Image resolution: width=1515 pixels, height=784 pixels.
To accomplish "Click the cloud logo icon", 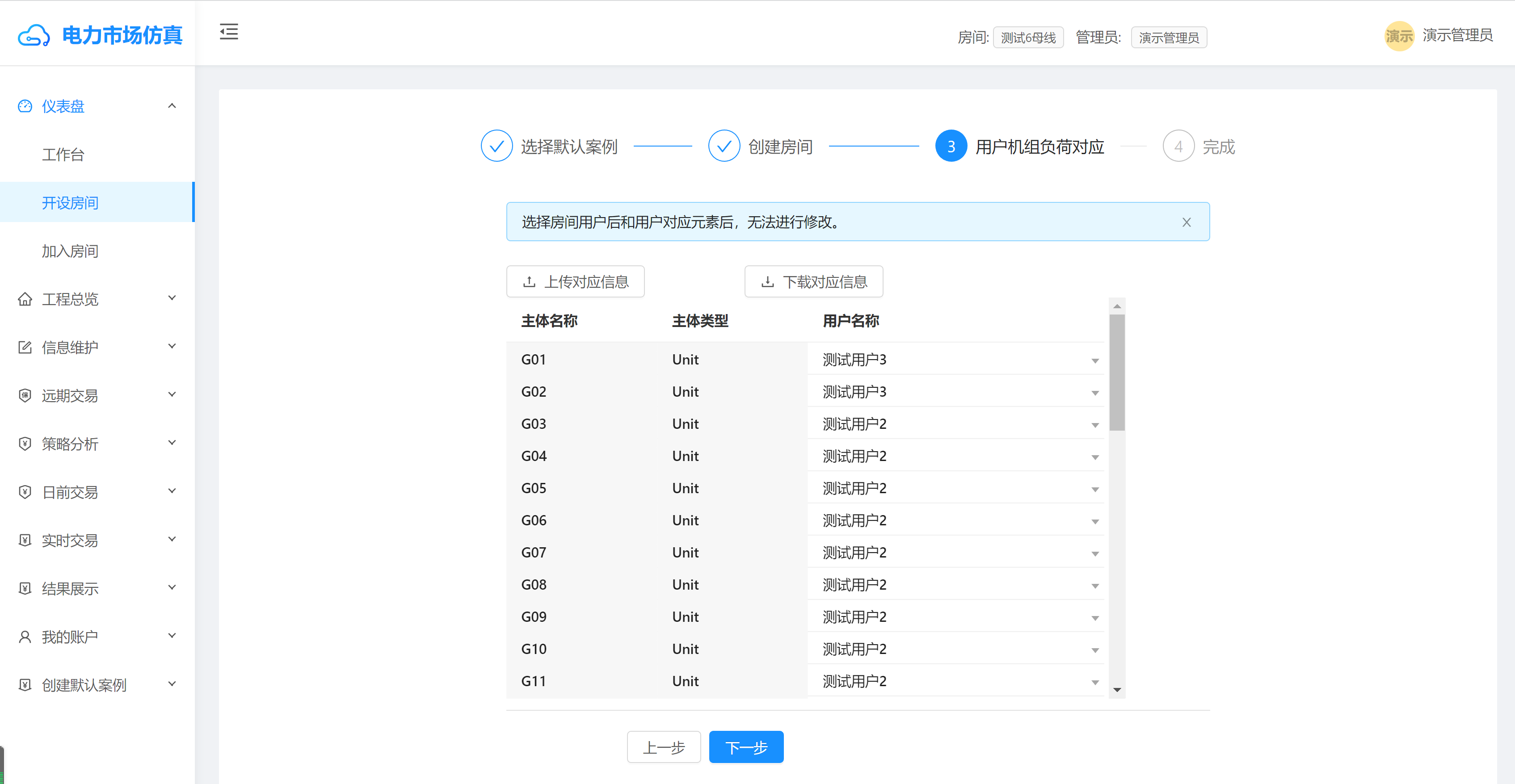I will point(34,35).
